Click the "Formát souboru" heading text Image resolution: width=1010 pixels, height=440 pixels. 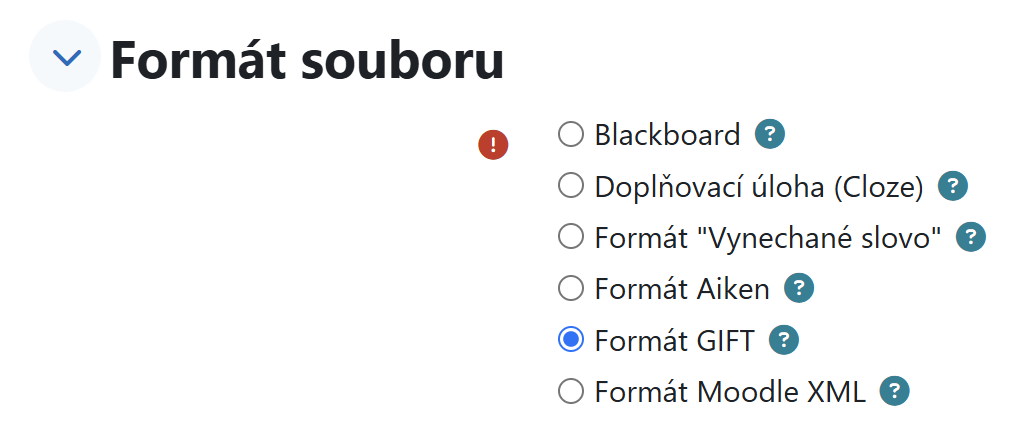[307, 60]
